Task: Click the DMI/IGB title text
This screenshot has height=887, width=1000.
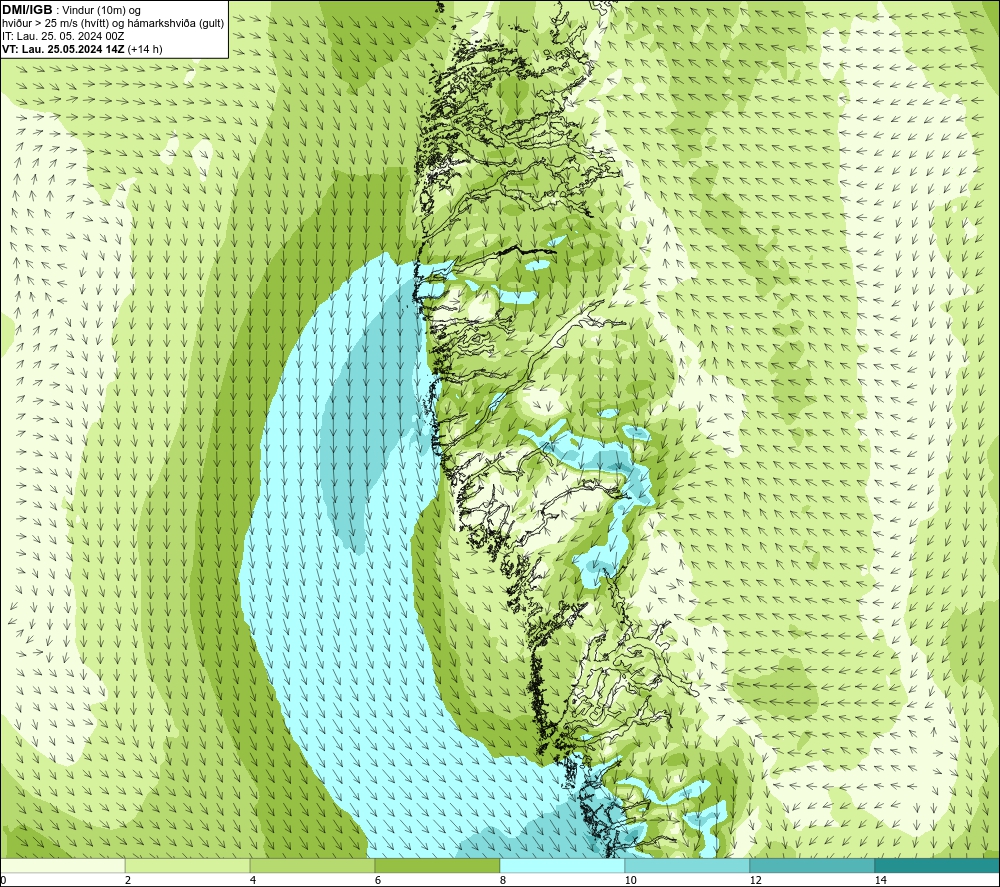Action: coord(27,10)
